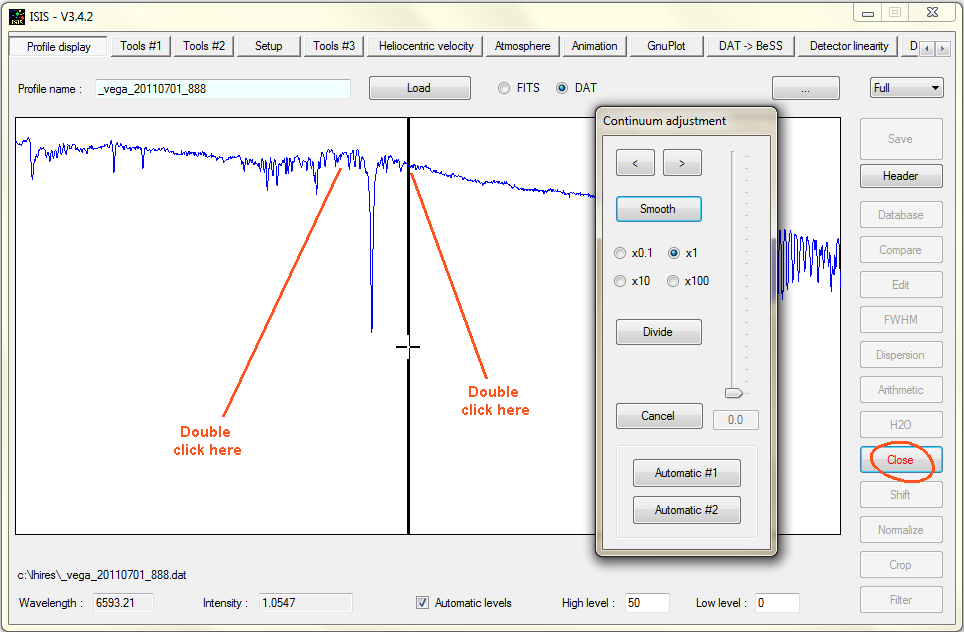Go to the GnuPlot tab
Image resolution: width=964 pixels, height=632 pixels.
point(666,46)
